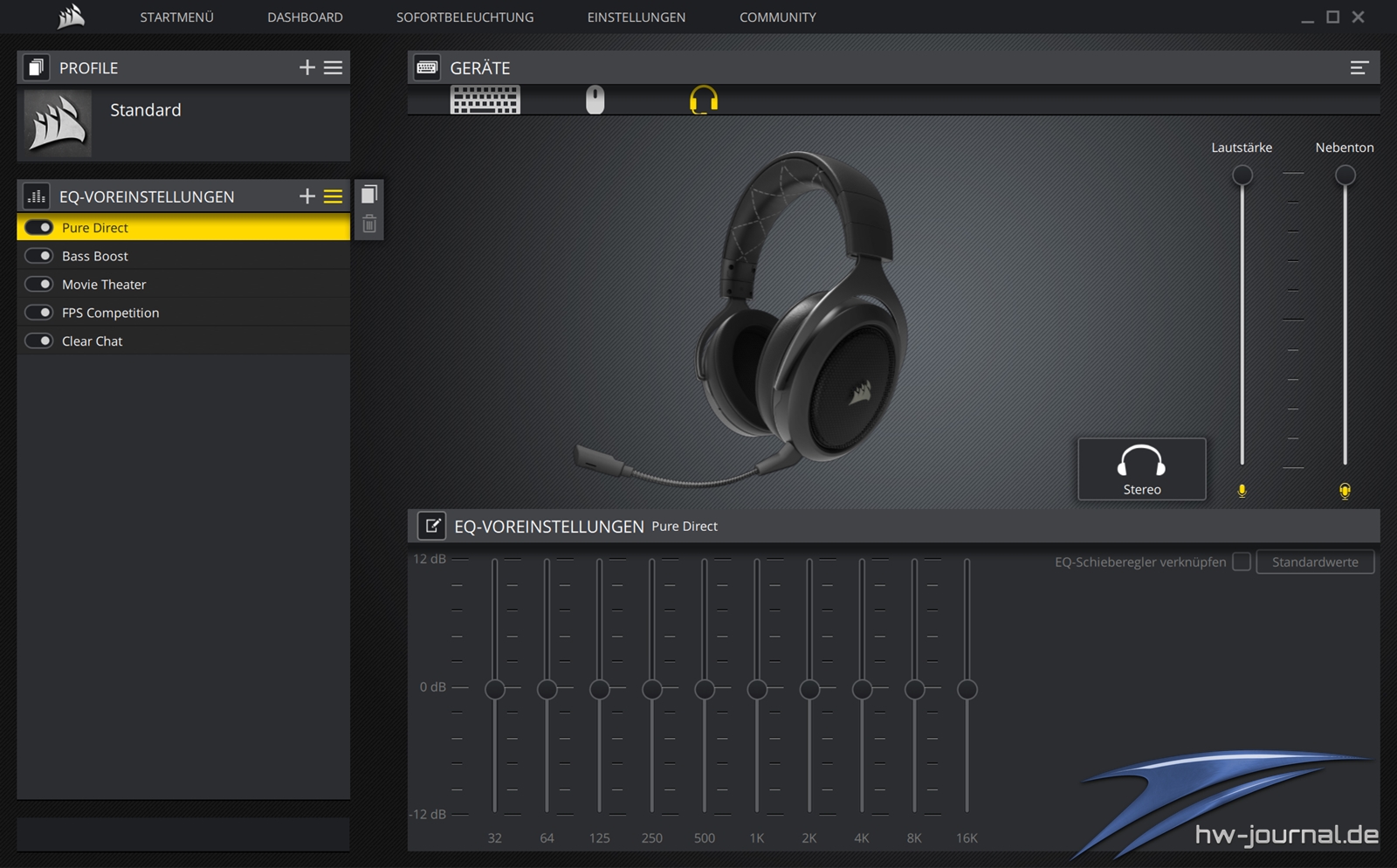
Task: Toggle the Pure Direct preset switch
Action: pos(39,227)
